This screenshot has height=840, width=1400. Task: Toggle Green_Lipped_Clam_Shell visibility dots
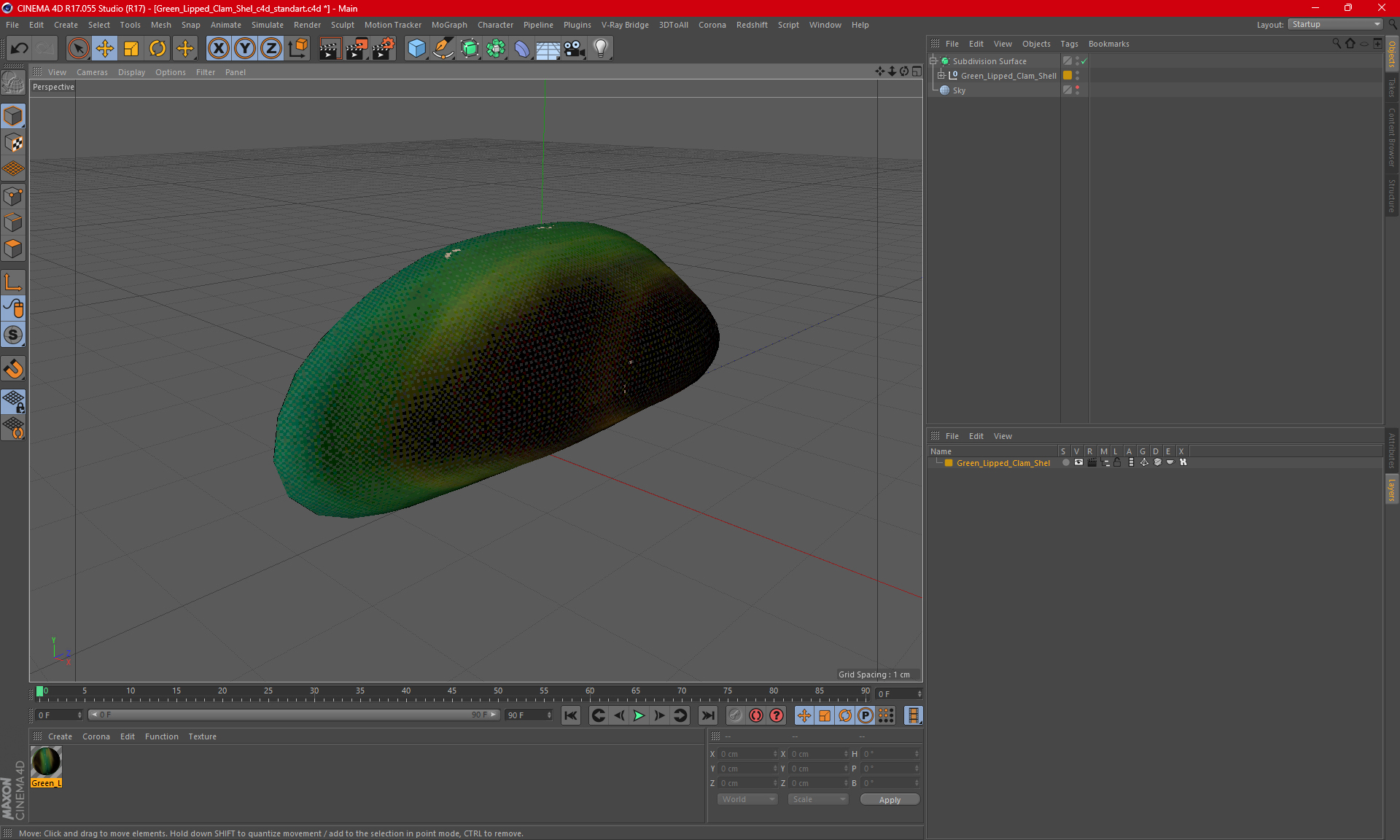(1077, 76)
